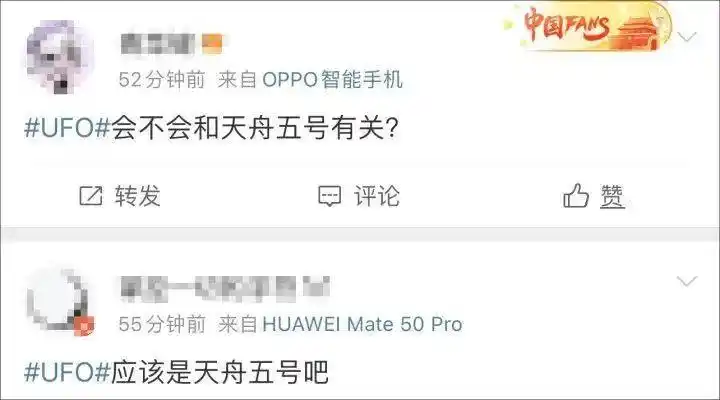Toggle like using the 赞 label

coord(613,196)
